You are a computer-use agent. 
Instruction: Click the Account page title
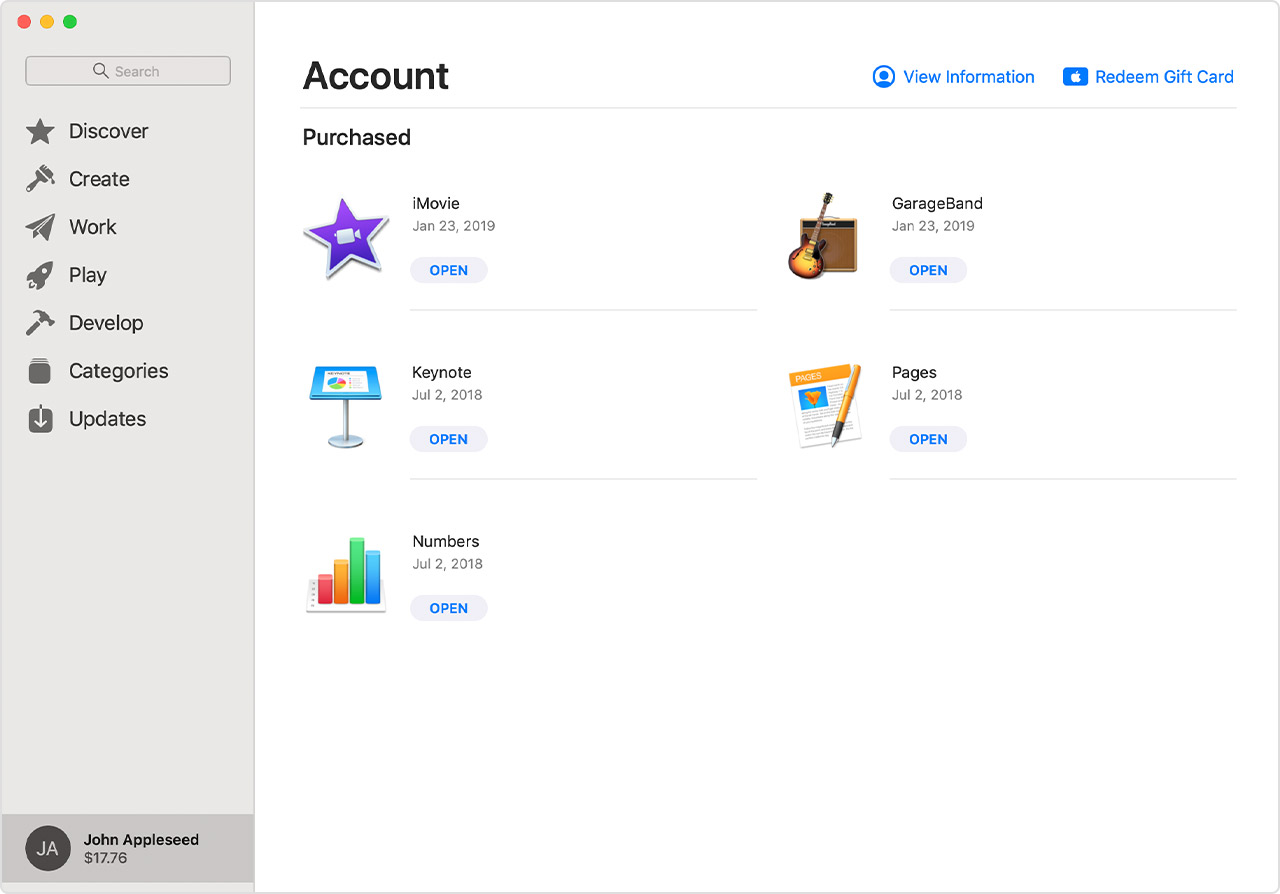tap(376, 76)
